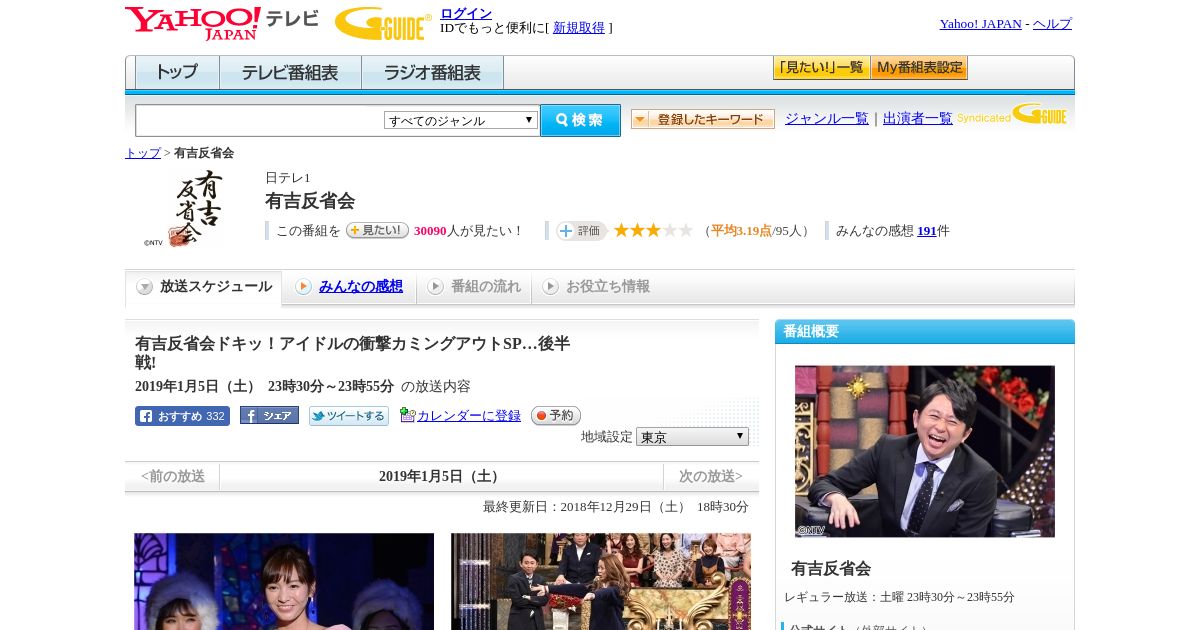1200x630 pixels.
Task: Click the ジャンル一覧 link
Action: (x=827, y=118)
